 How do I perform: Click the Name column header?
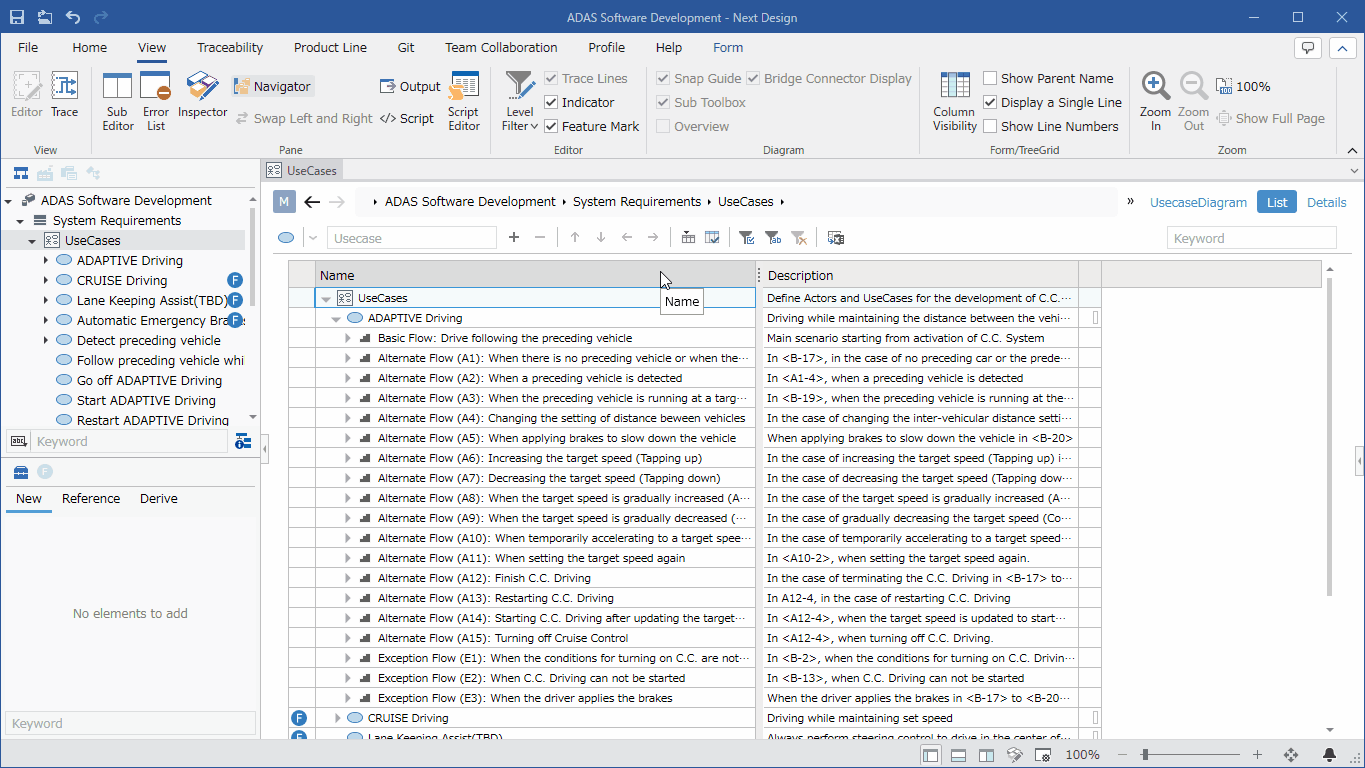click(536, 275)
